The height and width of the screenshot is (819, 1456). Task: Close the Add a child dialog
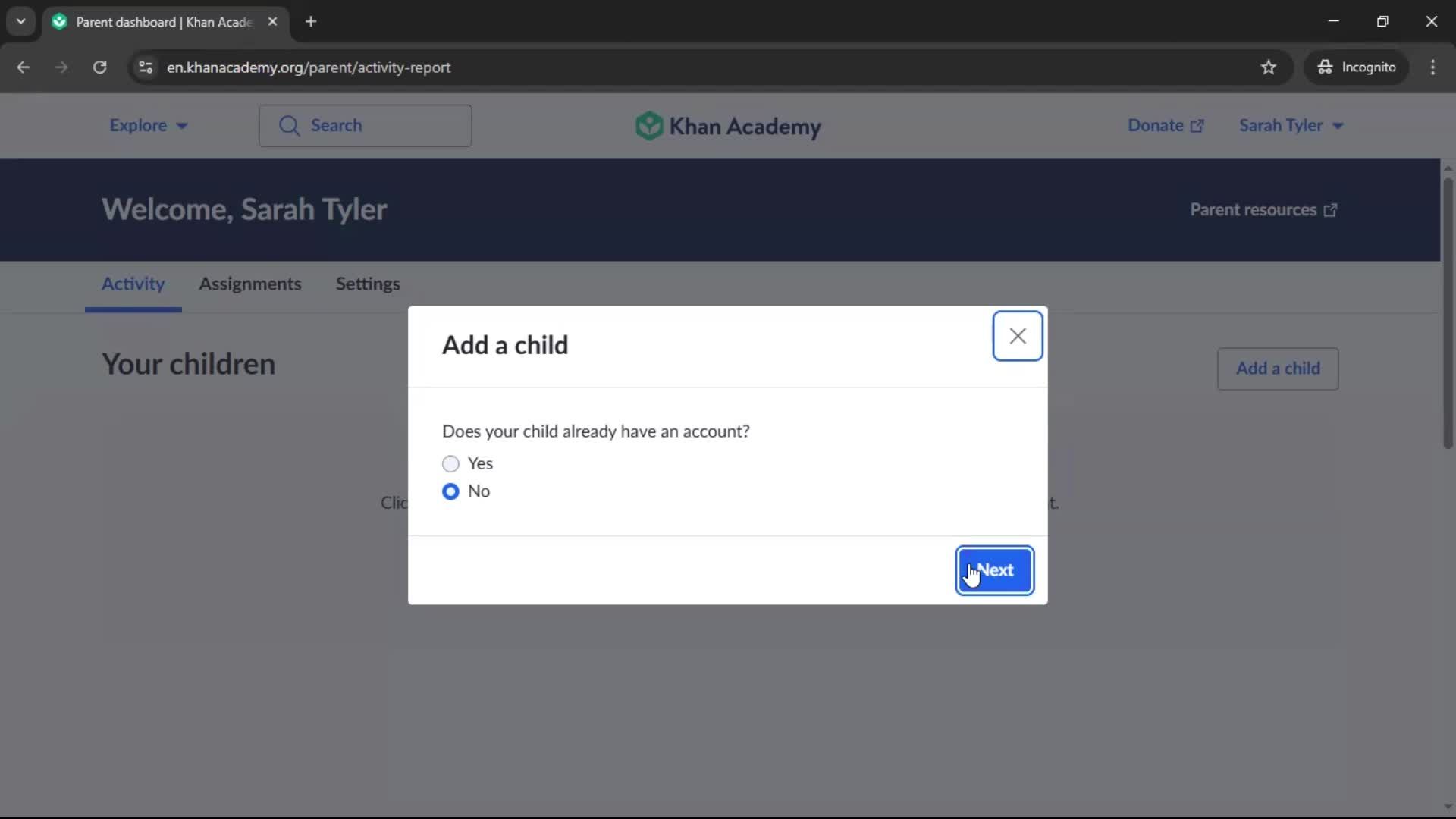1017,336
